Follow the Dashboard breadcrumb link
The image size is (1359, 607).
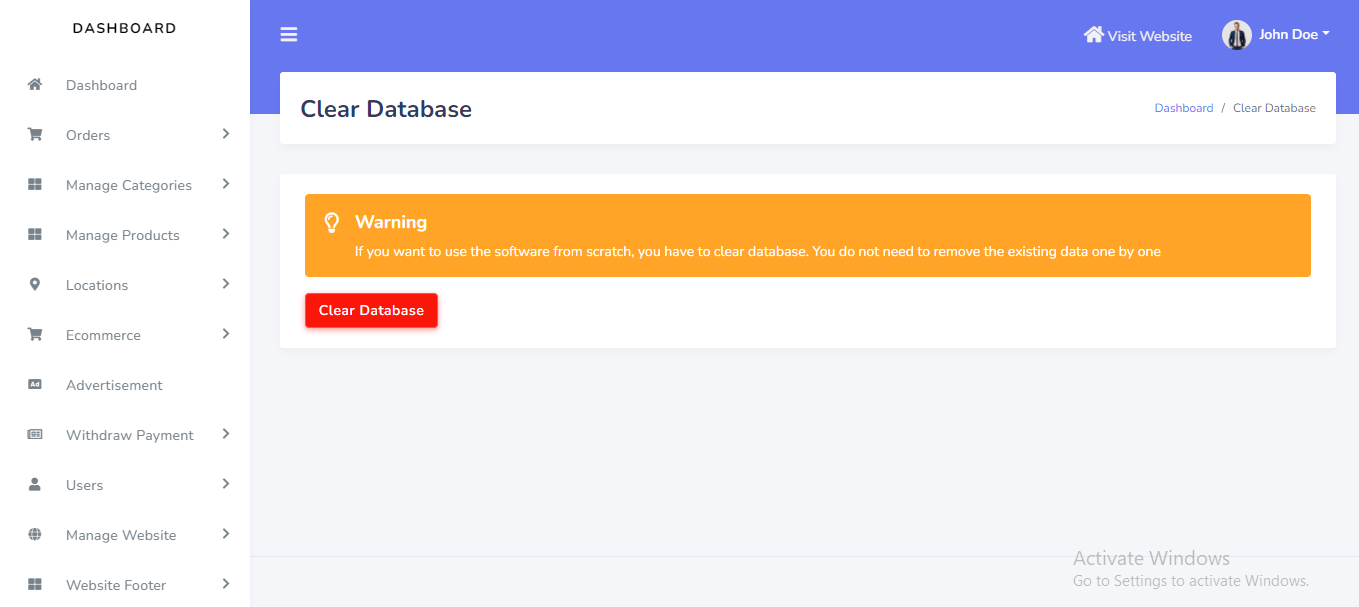1183,108
